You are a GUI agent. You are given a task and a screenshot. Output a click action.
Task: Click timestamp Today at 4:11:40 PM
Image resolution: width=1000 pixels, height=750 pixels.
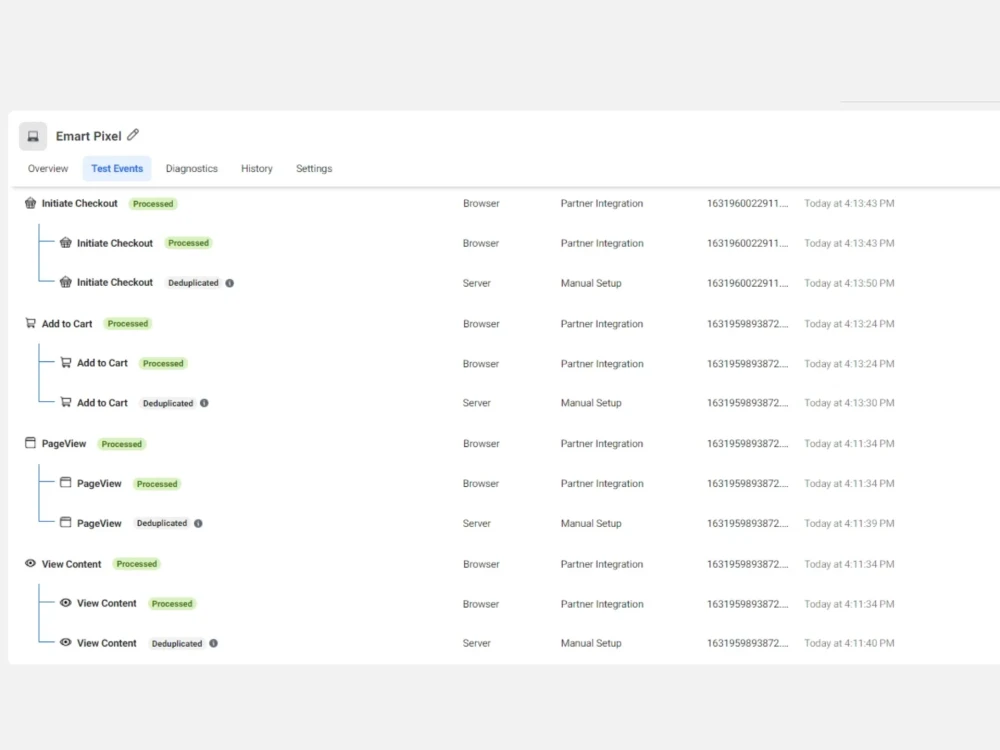(849, 643)
